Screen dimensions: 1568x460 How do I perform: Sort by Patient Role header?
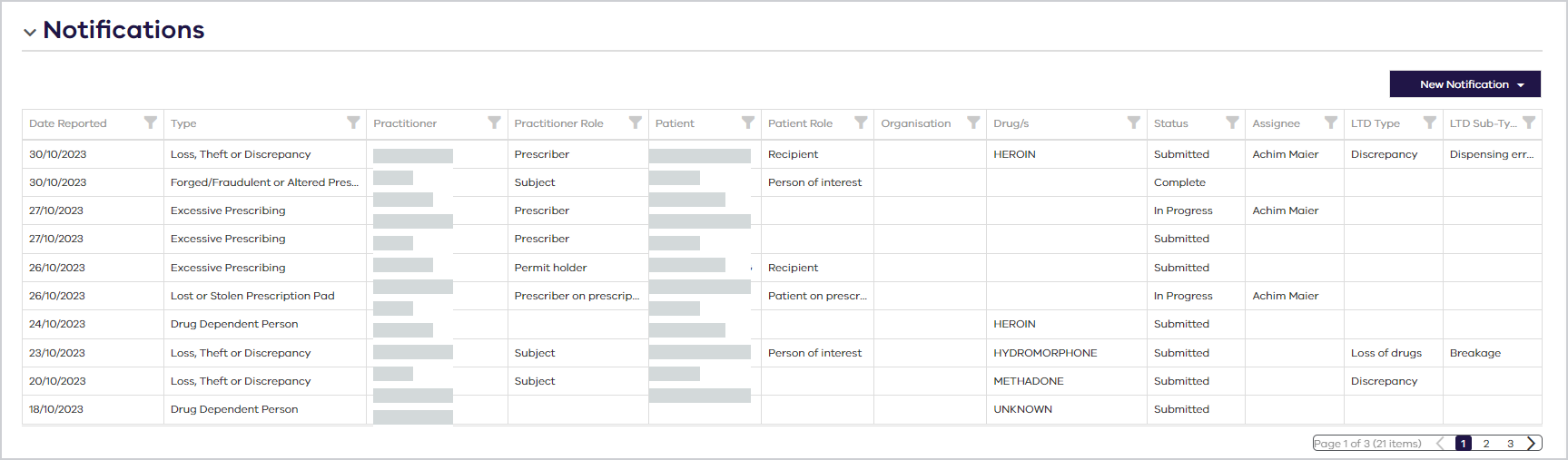click(800, 123)
